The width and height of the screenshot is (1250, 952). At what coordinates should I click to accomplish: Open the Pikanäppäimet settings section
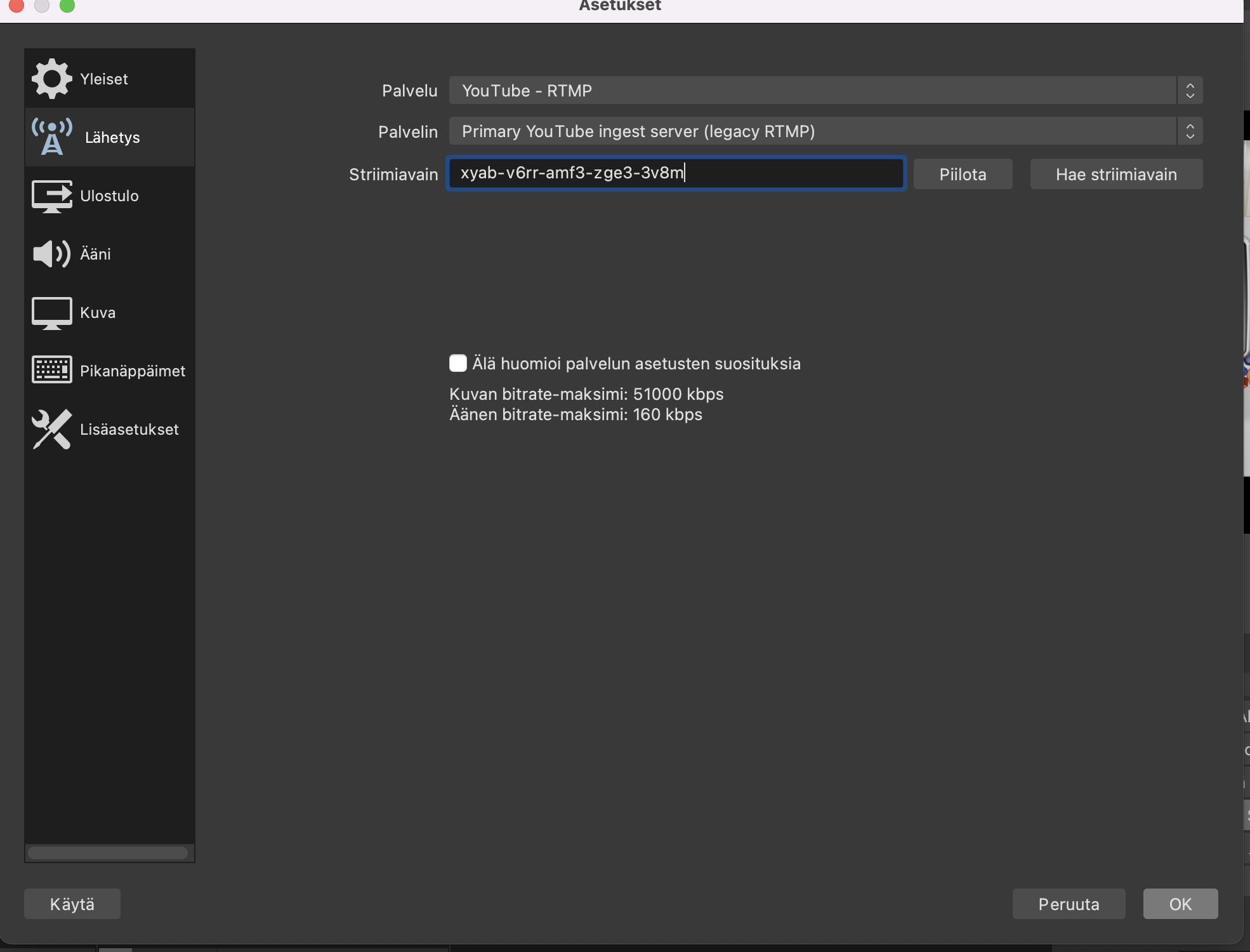click(x=132, y=371)
